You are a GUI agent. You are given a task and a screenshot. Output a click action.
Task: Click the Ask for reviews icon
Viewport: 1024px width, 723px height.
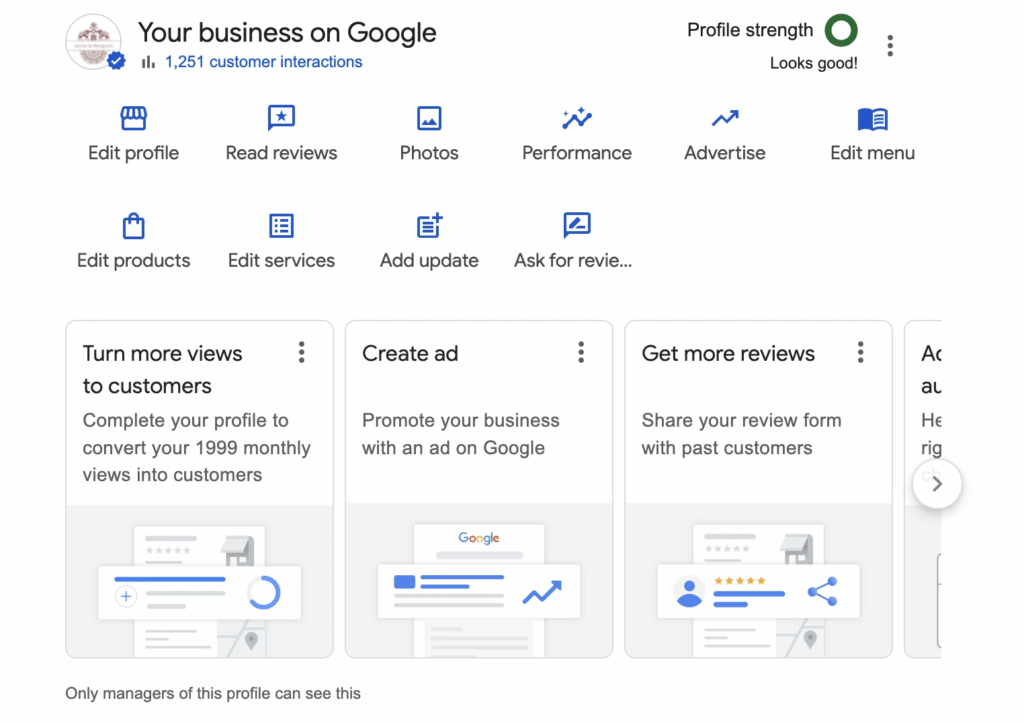pyautogui.click(x=577, y=225)
